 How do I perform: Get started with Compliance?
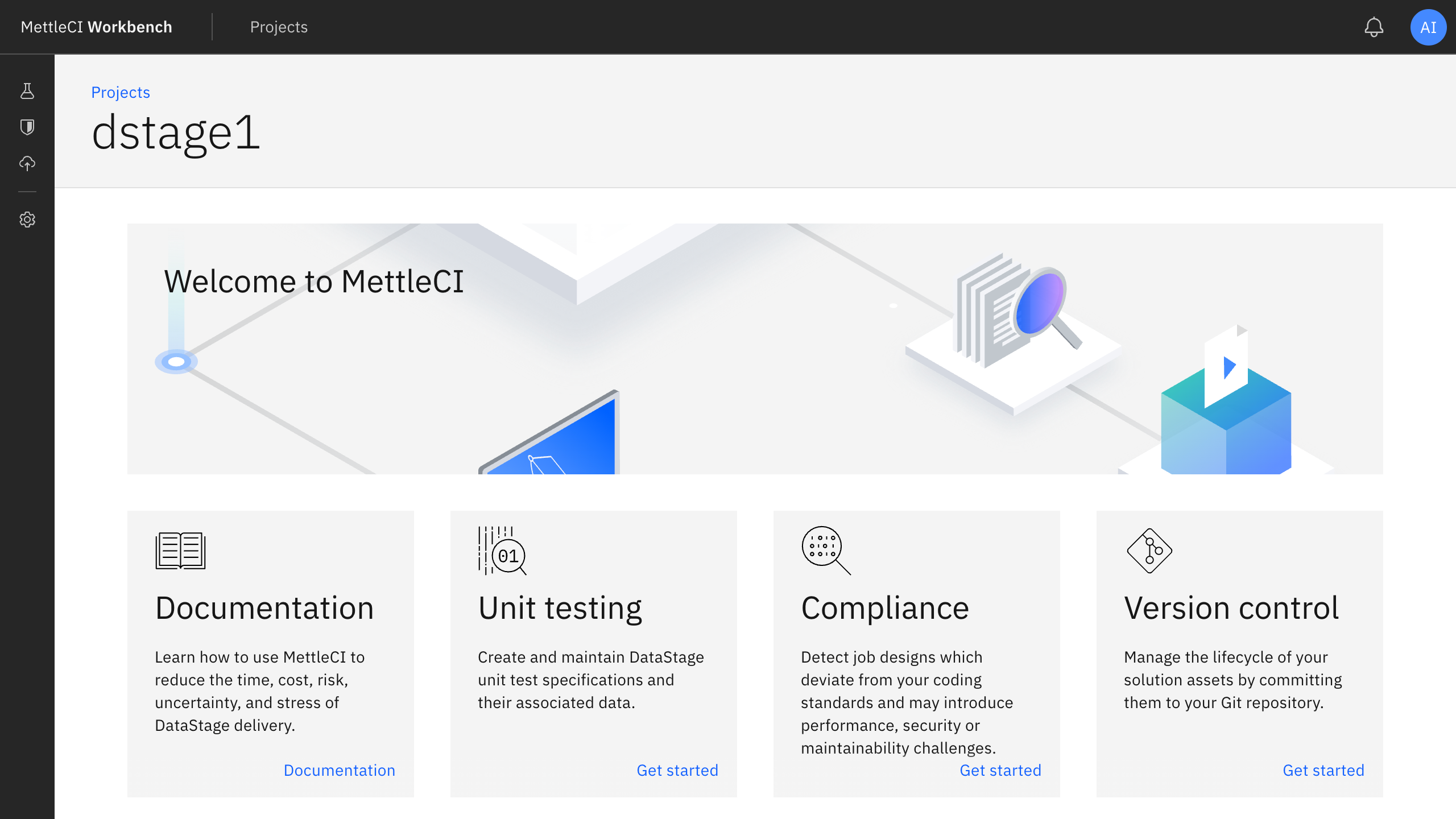(x=1000, y=770)
